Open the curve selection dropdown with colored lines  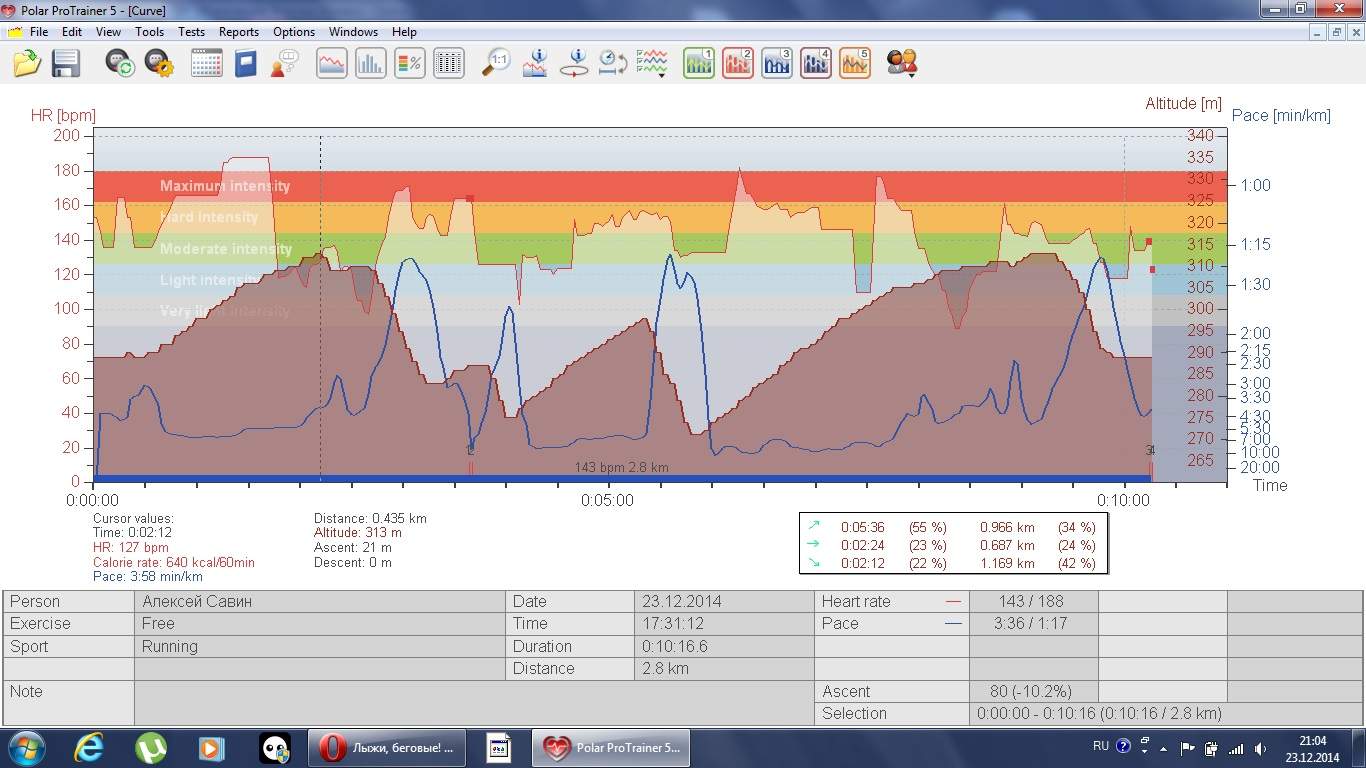652,63
